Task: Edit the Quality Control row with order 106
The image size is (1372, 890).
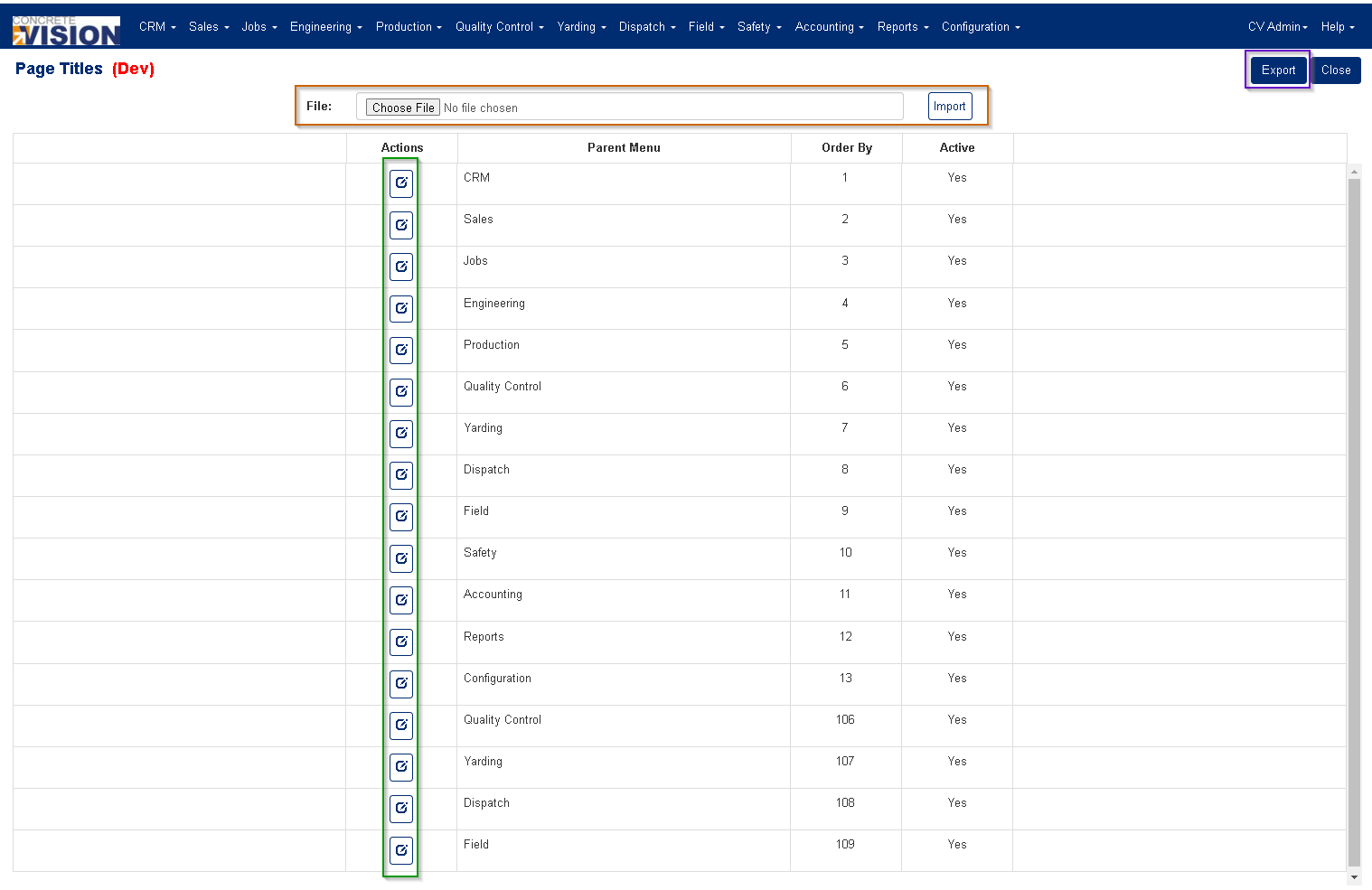Action: tap(401, 725)
